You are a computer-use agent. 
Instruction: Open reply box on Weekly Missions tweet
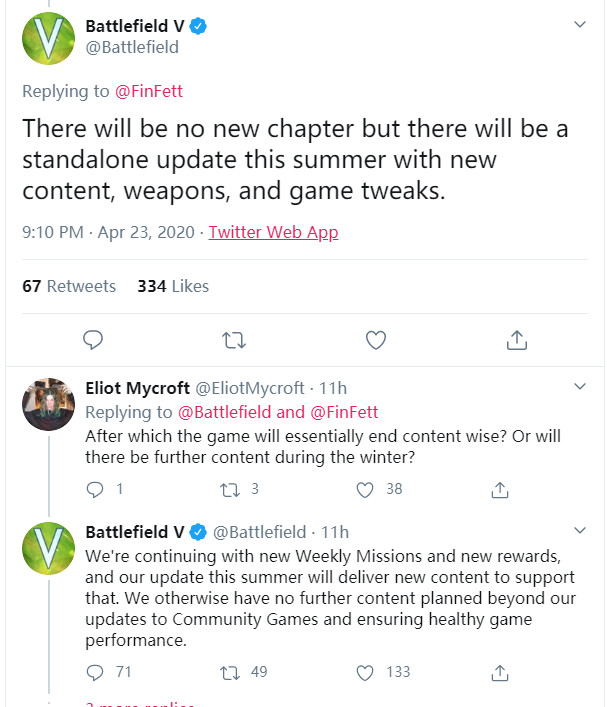[96, 671]
